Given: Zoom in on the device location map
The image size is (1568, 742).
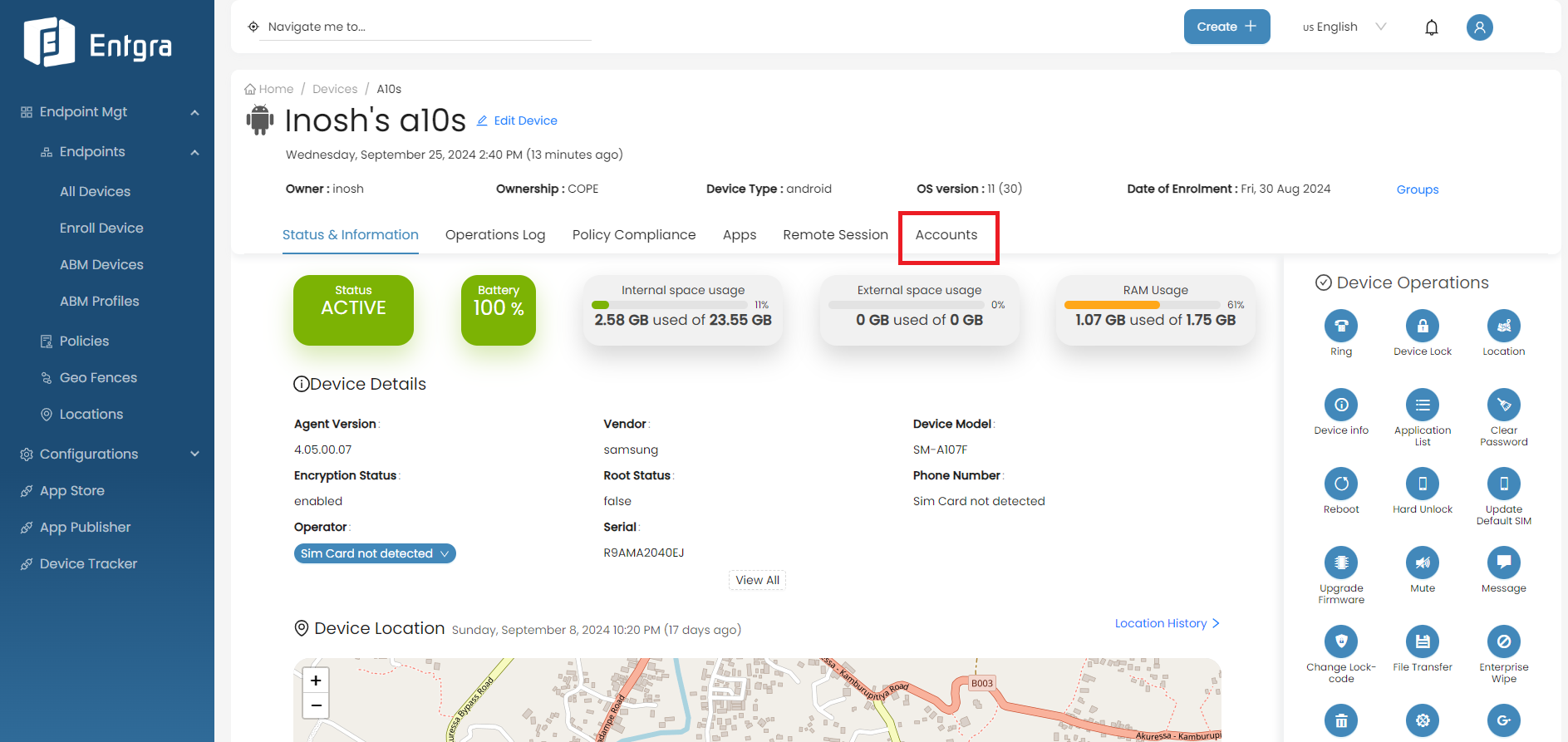Looking at the screenshot, I should [316, 681].
